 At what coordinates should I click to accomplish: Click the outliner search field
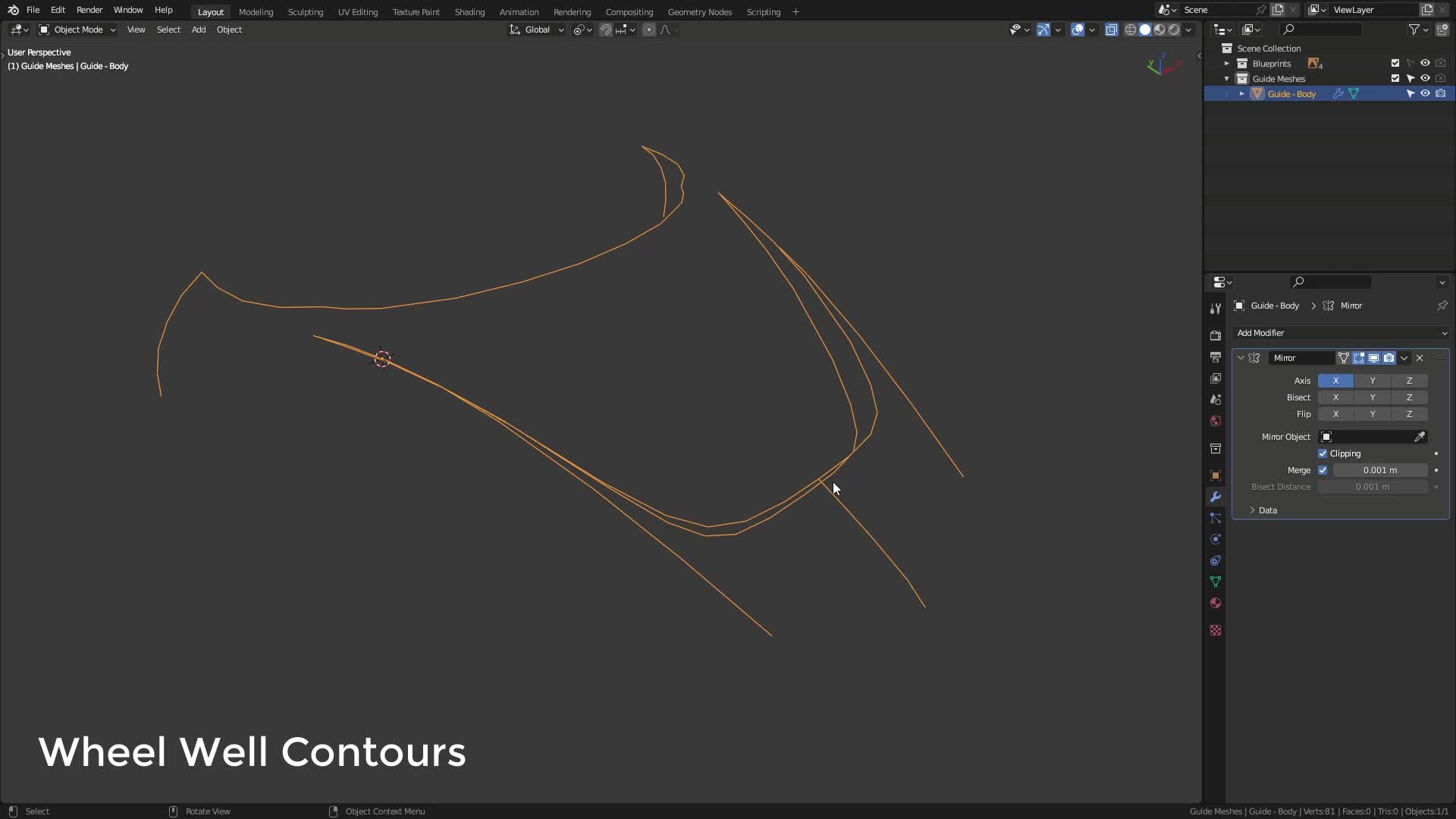click(1320, 30)
